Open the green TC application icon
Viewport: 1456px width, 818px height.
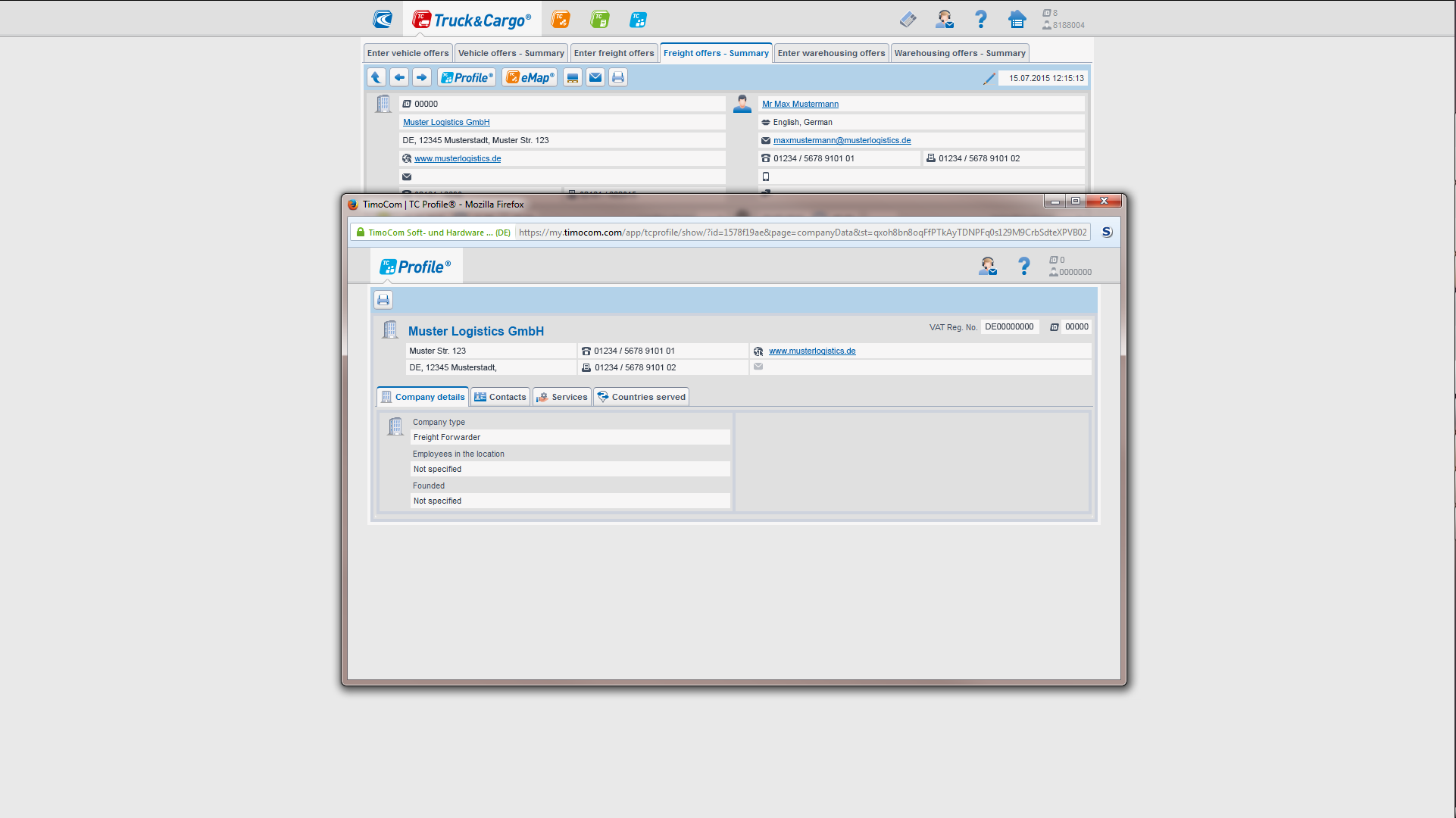point(600,20)
